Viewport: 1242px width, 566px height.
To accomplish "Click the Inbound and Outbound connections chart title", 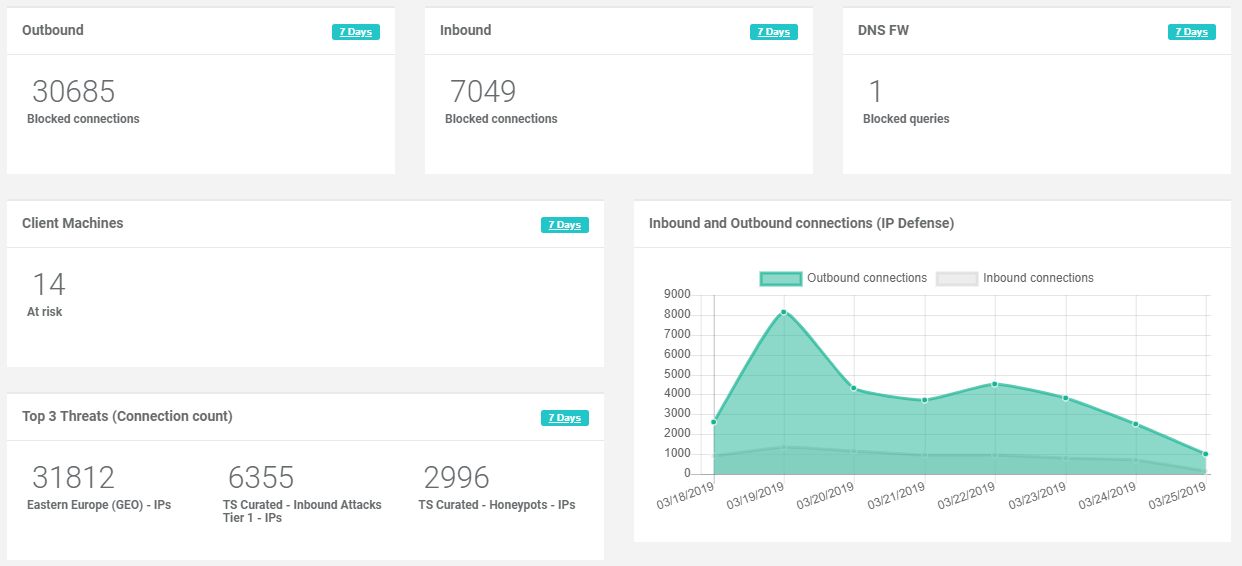I will (801, 223).
